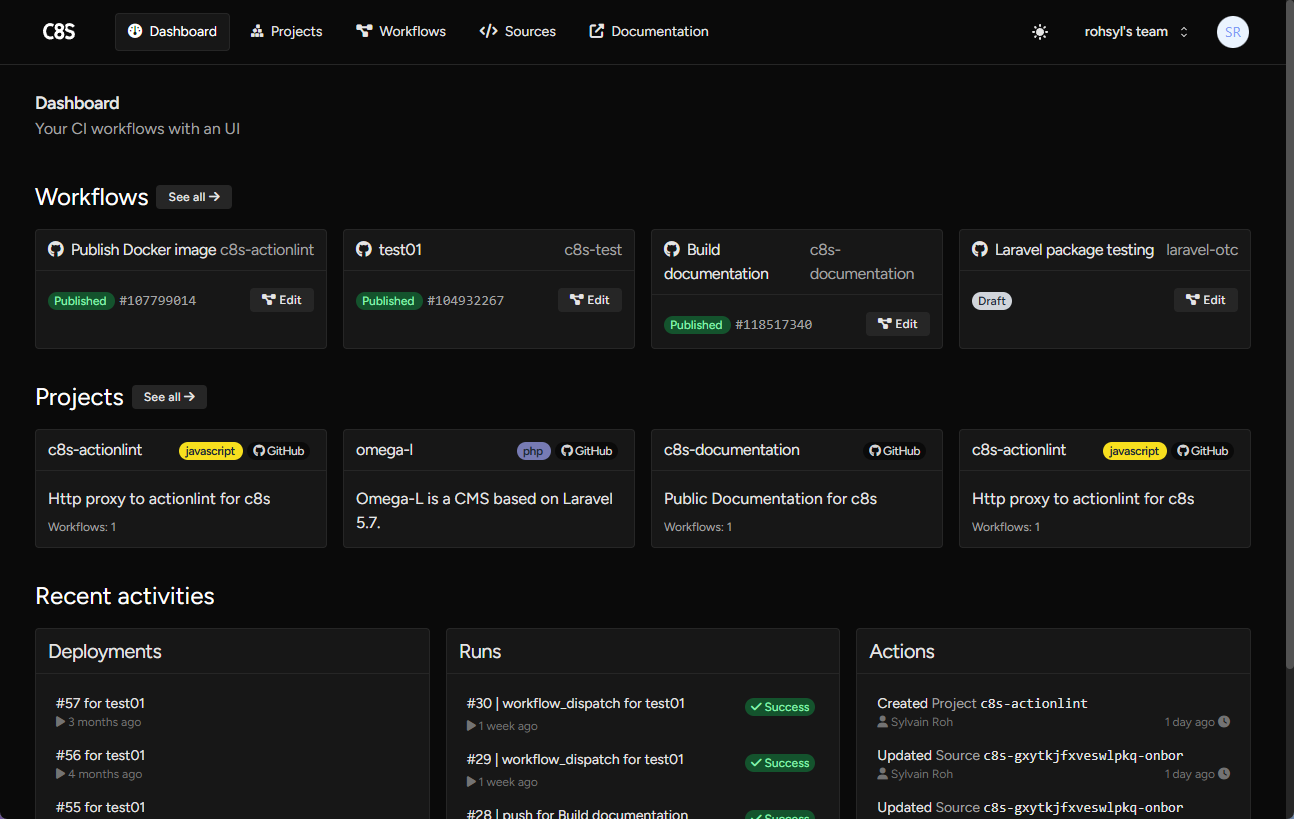Click play icon beside 4 months ago

click(x=61, y=774)
